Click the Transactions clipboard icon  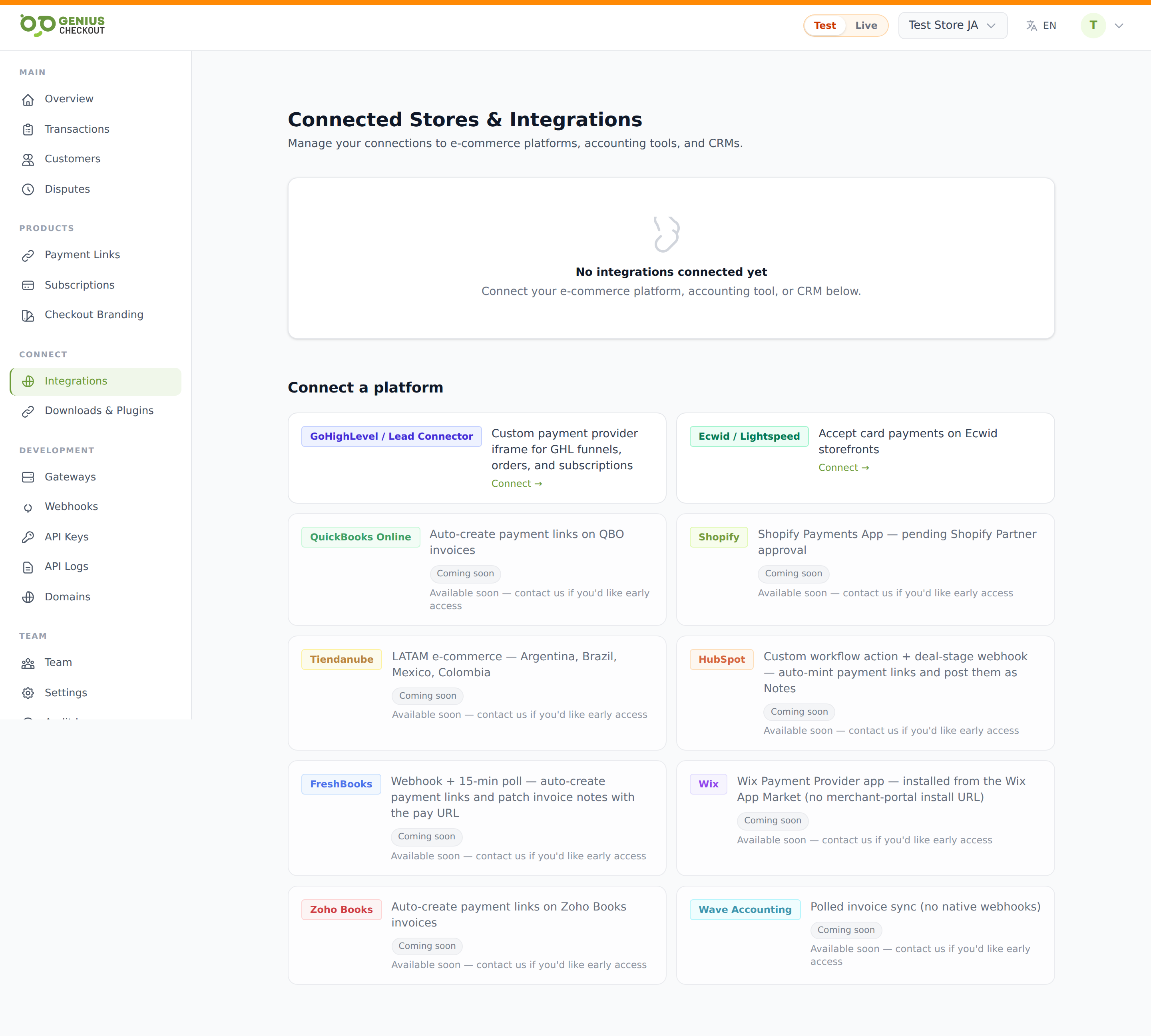pos(28,130)
